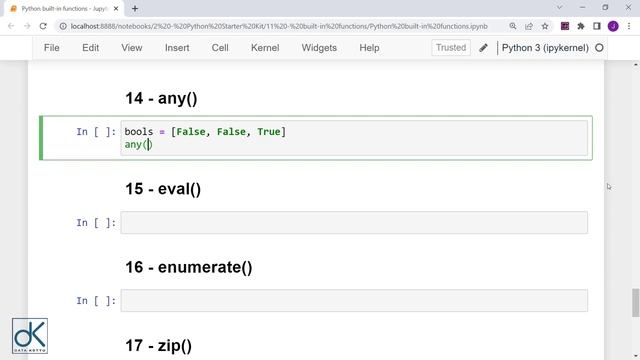This screenshot has width=640, height=360.
Task: Bookmark this page with the star icon
Action: tap(545, 26)
